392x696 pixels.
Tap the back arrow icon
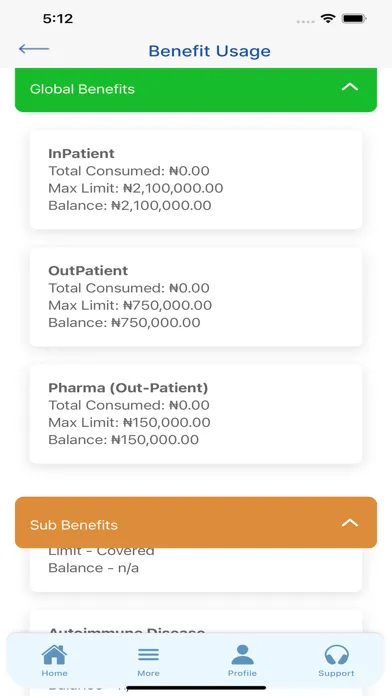point(34,49)
